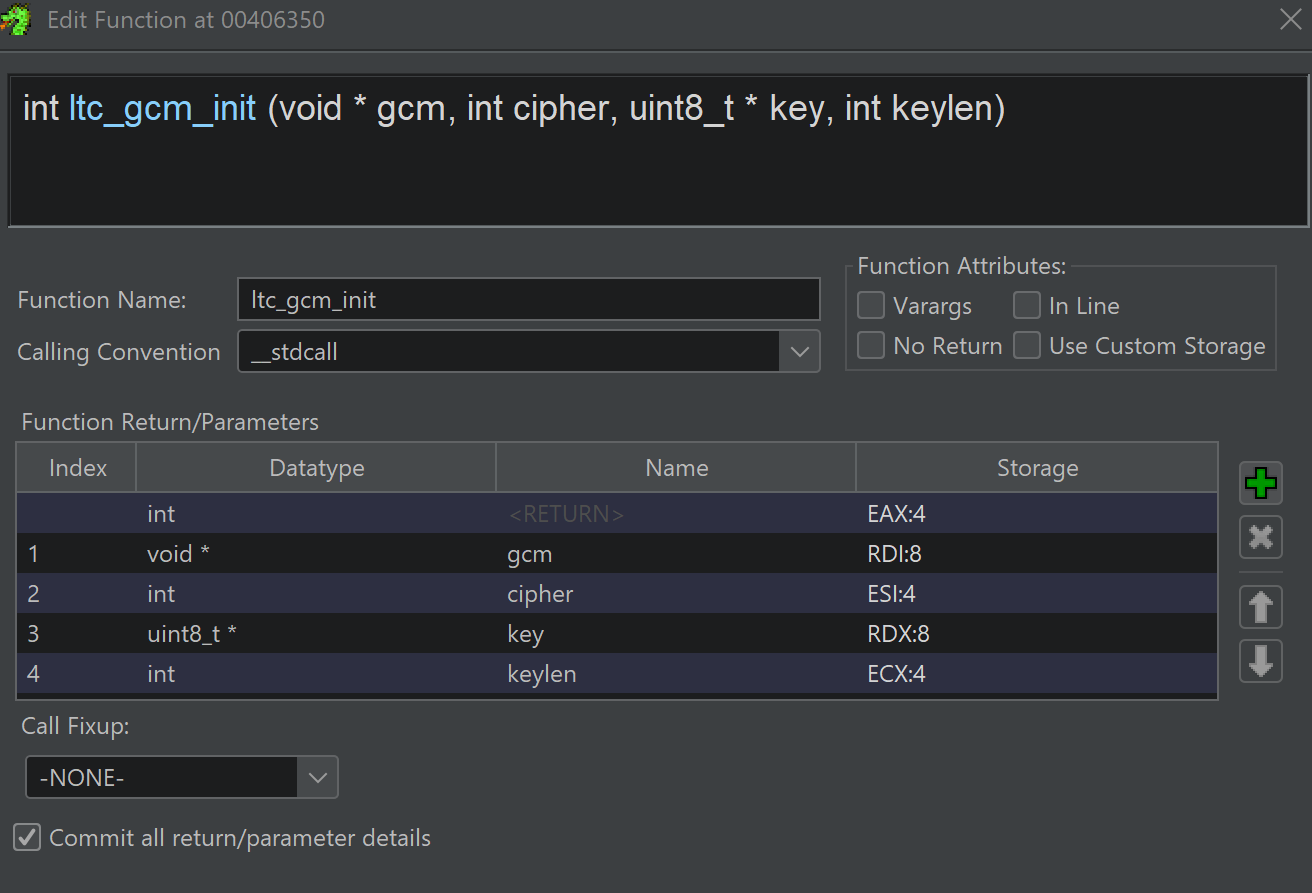The height and width of the screenshot is (893, 1312).
Task: Click ltc_gcm_init in the signature text
Action: pos(163,109)
